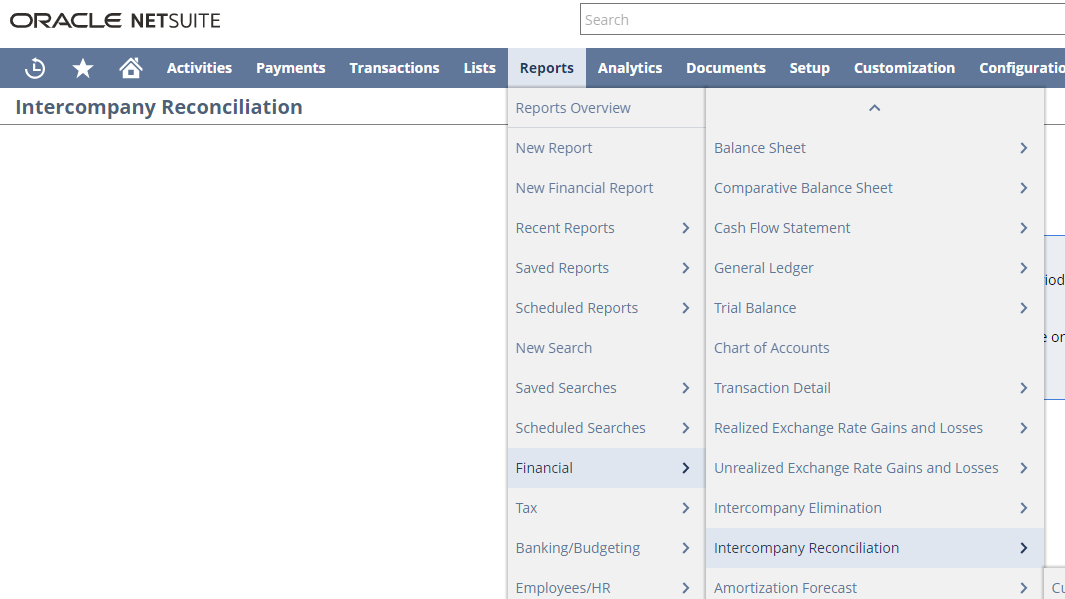Open the Setup menu
Screen dimensions: 1065x599
click(809, 67)
